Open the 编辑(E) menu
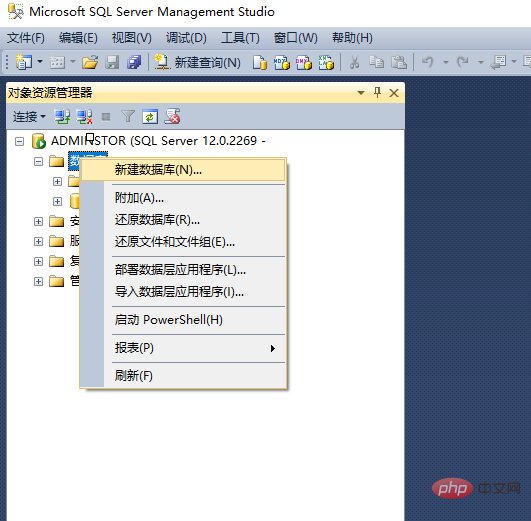 (x=78, y=38)
